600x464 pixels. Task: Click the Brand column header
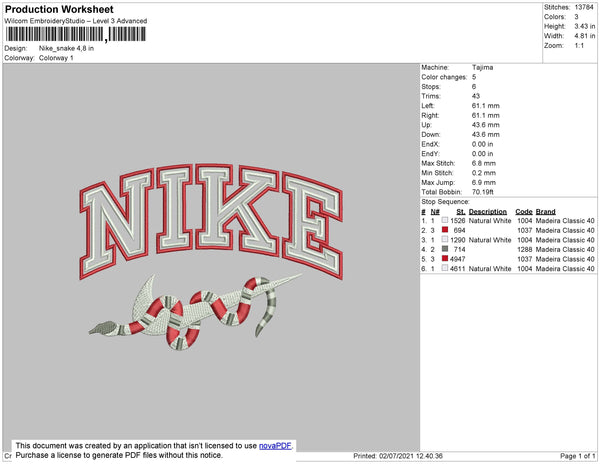(546, 212)
